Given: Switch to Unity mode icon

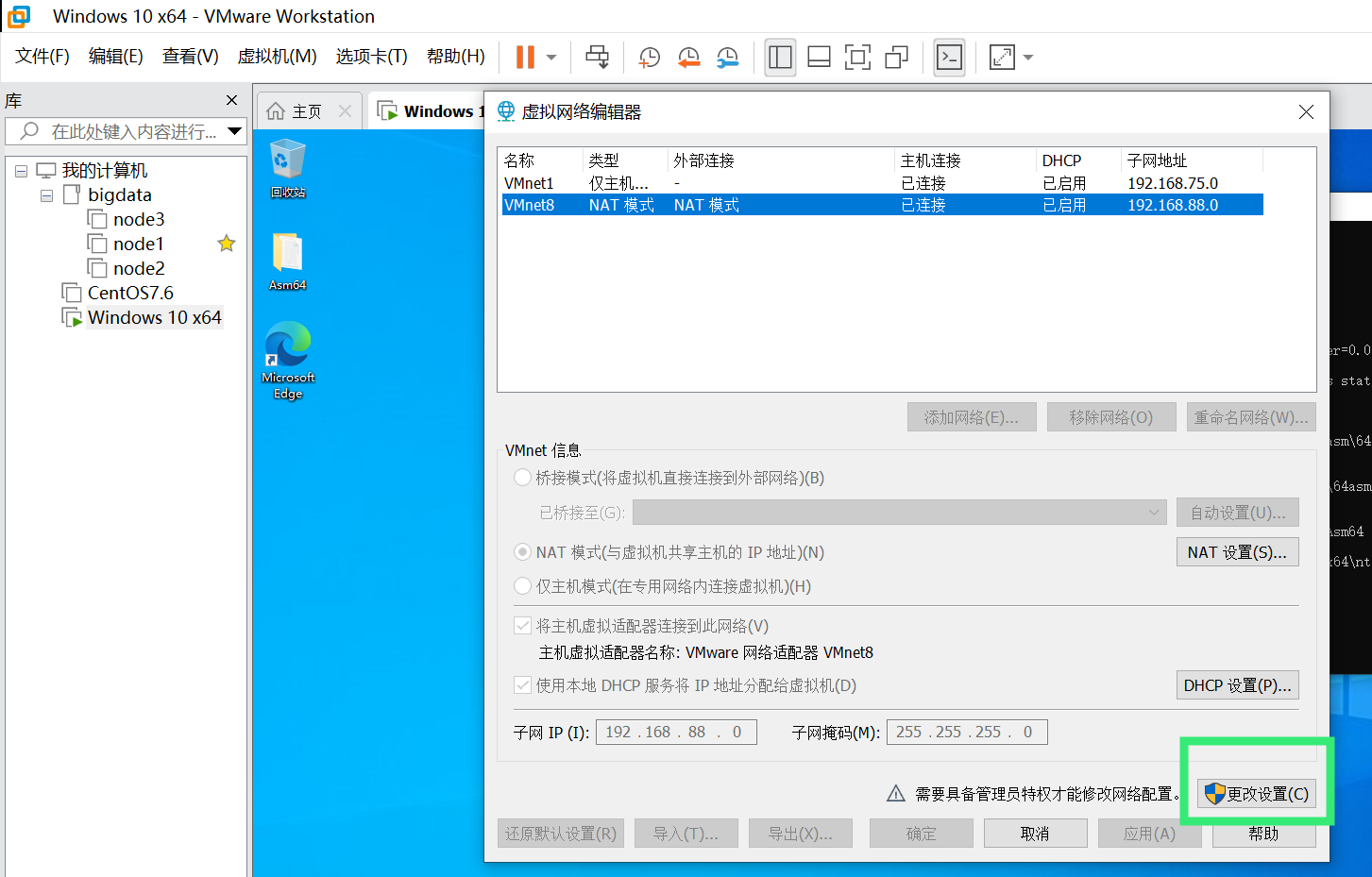Looking at the screenshot, I should click(896, 58).
